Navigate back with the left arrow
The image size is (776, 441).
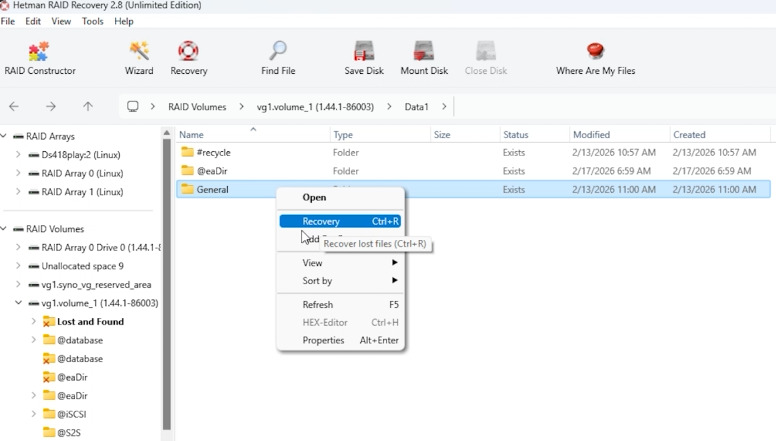coord(14,106)
